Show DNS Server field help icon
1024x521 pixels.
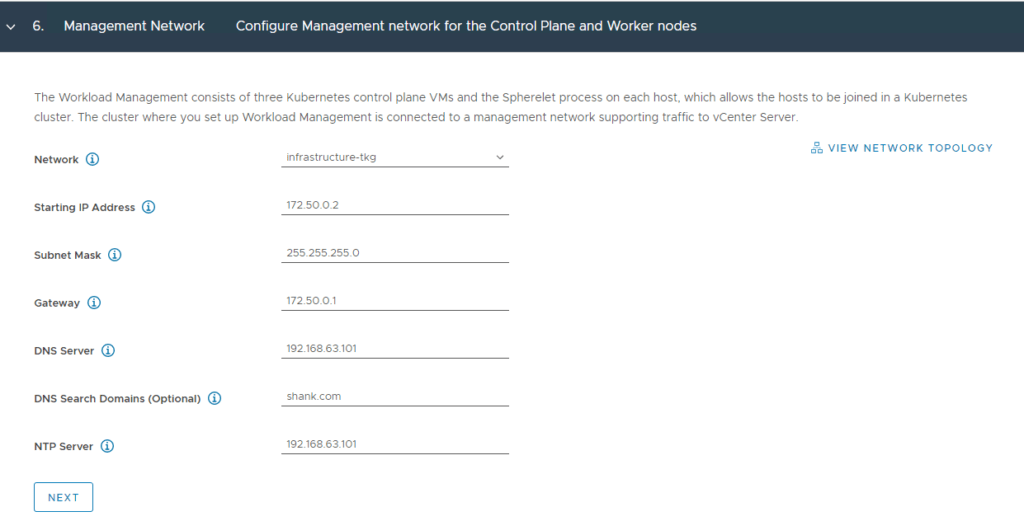(x=108, y=351)
